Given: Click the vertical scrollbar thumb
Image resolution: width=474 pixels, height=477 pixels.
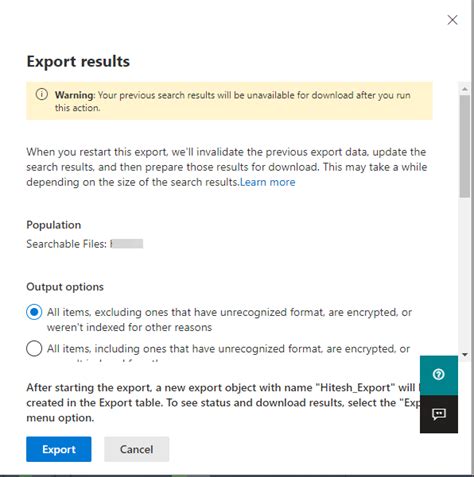Looking at the screenshot, I should (465, 146).
